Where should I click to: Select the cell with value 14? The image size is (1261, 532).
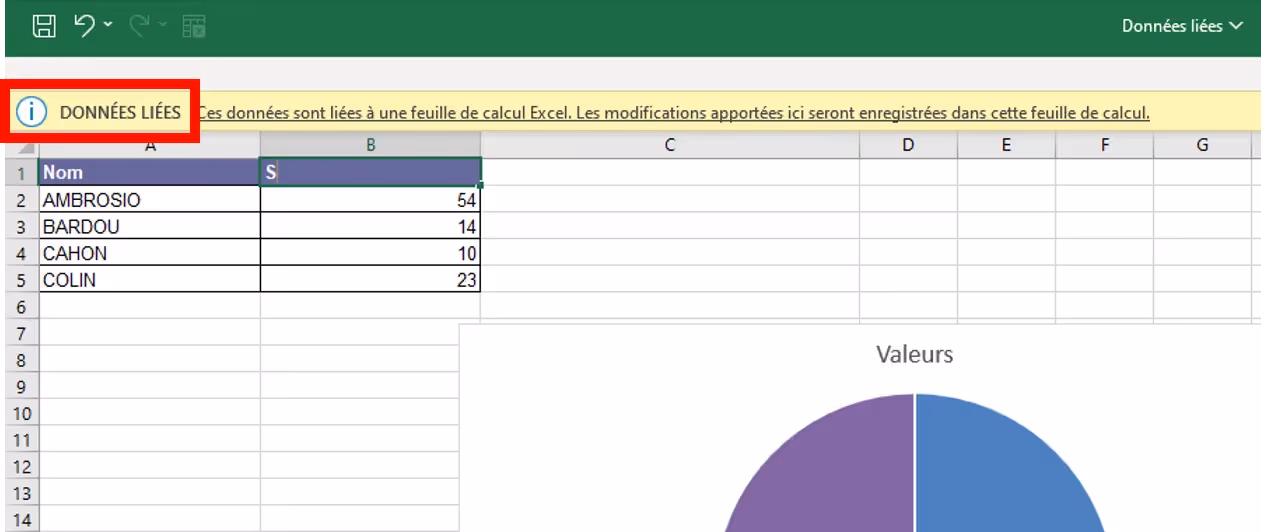pyautogui.click(x=370, y=227)
